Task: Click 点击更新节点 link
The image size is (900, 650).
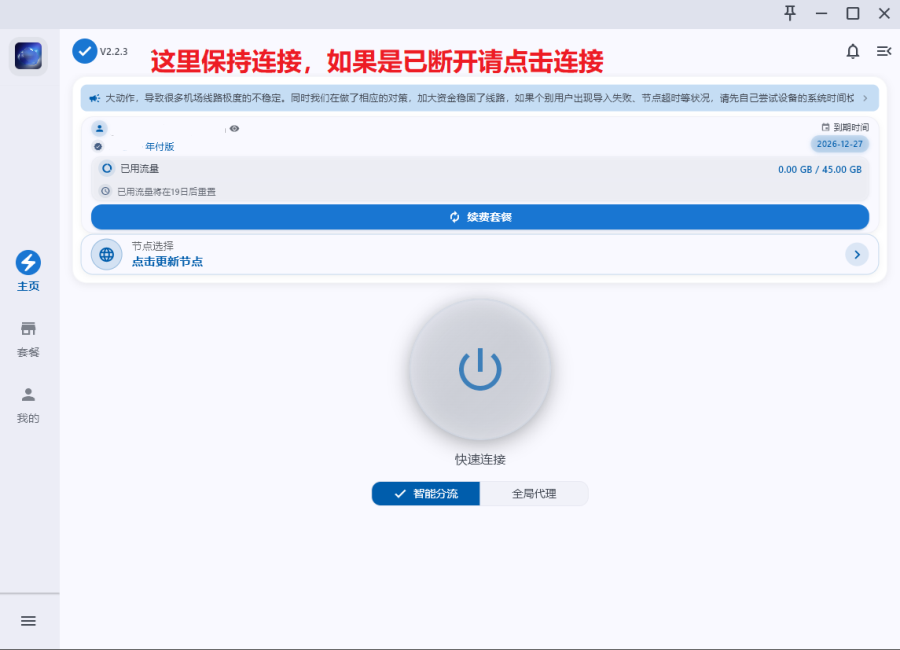Action: click(167, 262)
